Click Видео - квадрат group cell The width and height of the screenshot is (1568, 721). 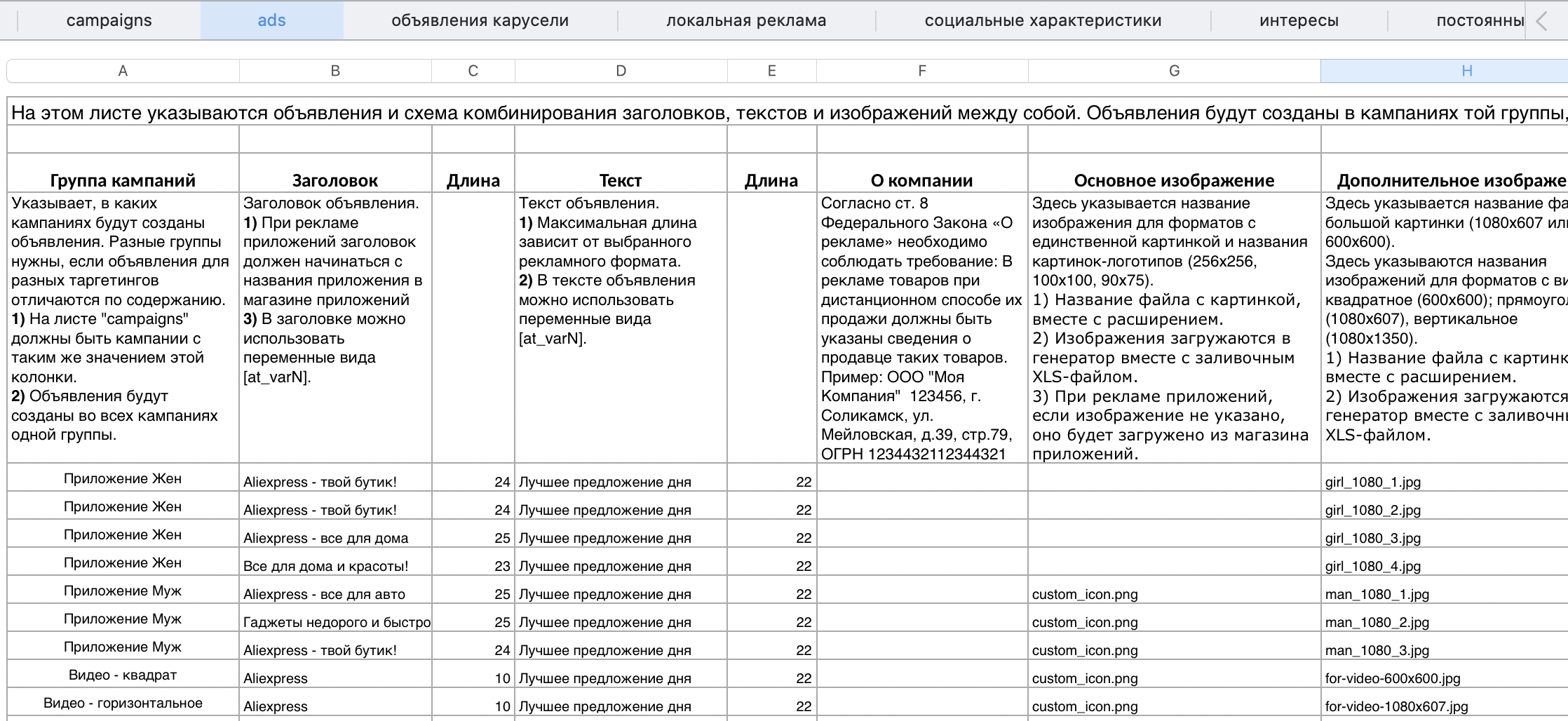123,674
